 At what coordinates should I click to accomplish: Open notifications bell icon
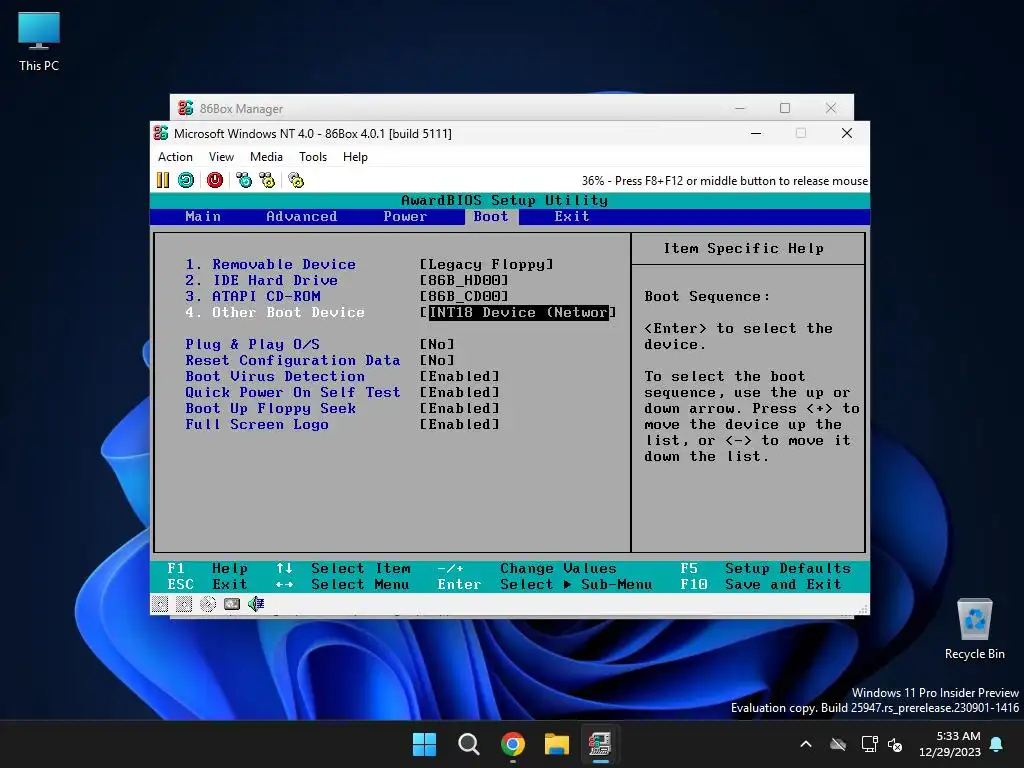[997, 744]
